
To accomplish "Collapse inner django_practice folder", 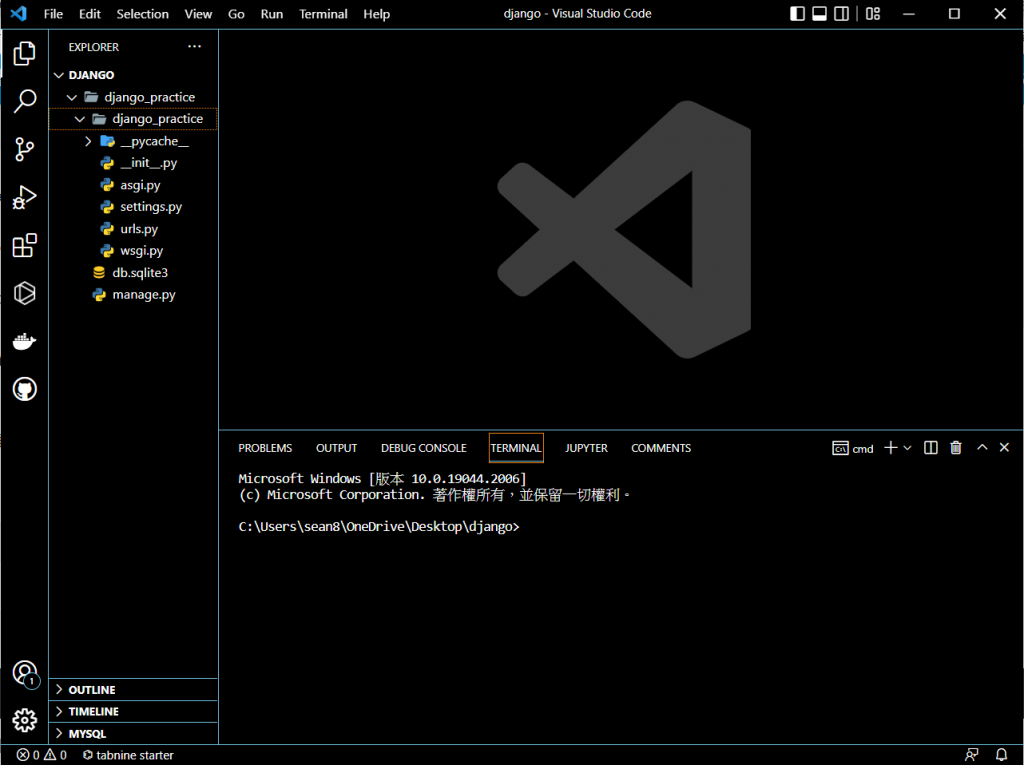I will click(80, 119).
